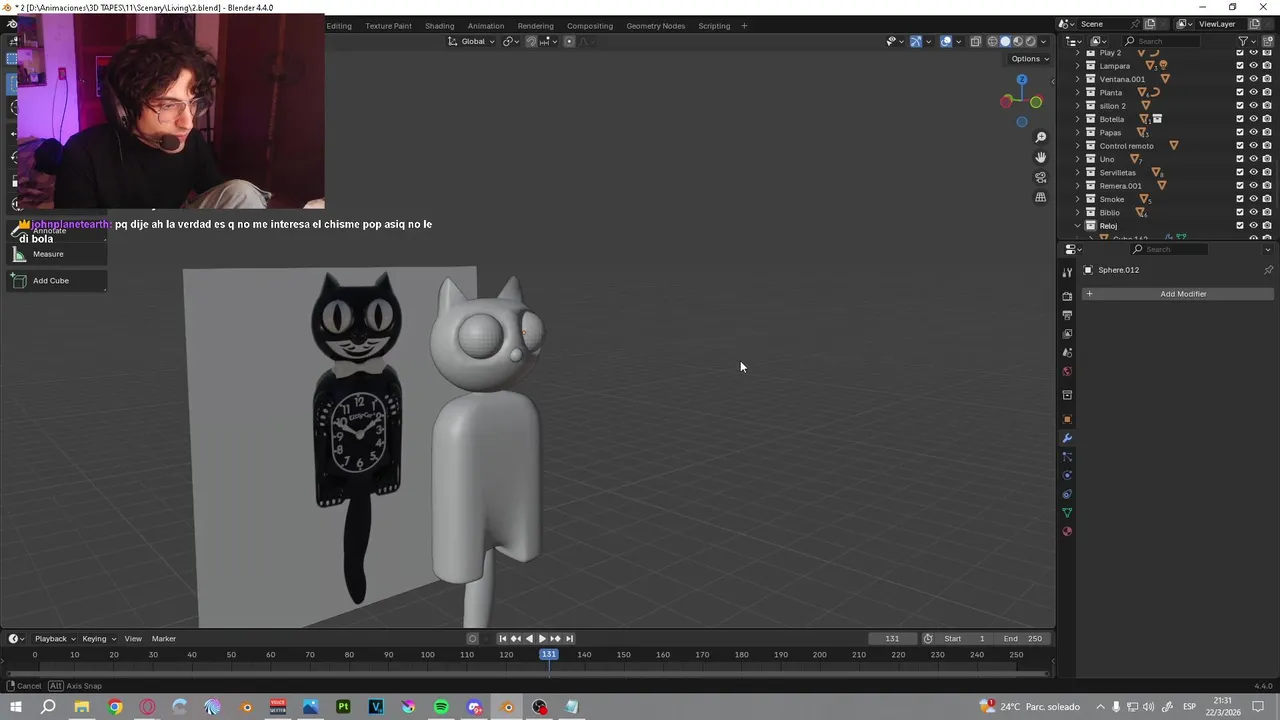Open snapping options dropdown
Image resolution: width=1280 pixels, height=720 pixels.
click(549, 41)
